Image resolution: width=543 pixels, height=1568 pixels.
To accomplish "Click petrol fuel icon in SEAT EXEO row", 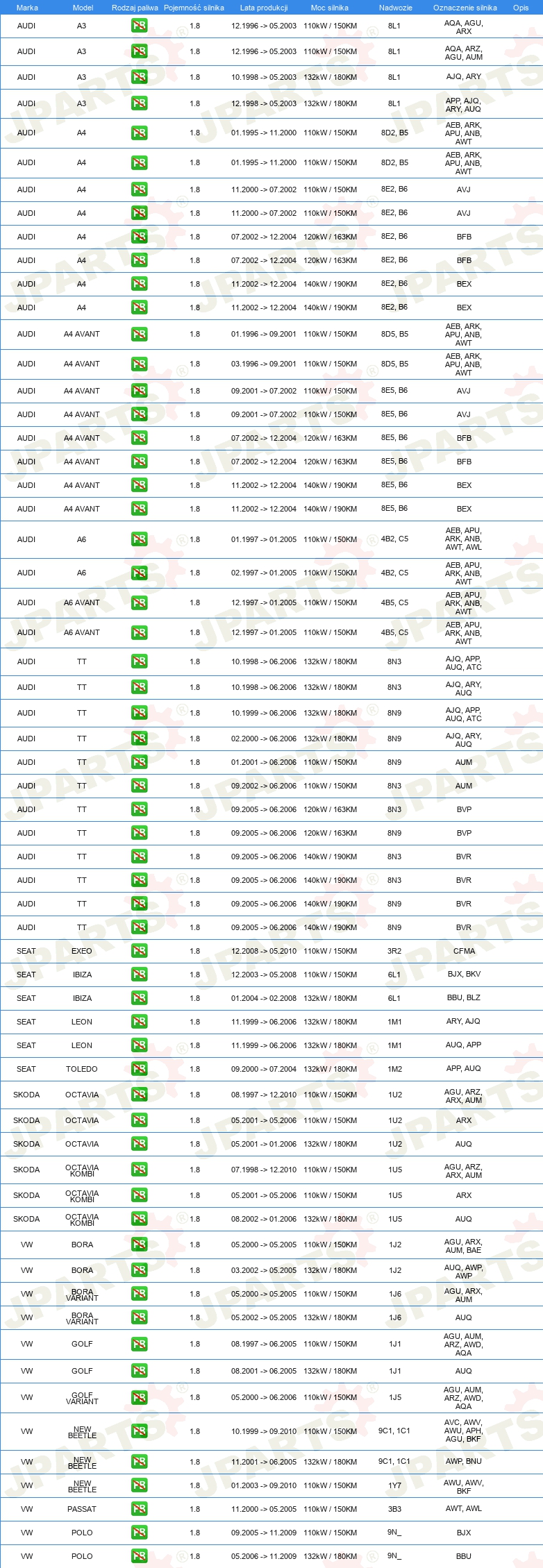I will [x=139, y=951].
